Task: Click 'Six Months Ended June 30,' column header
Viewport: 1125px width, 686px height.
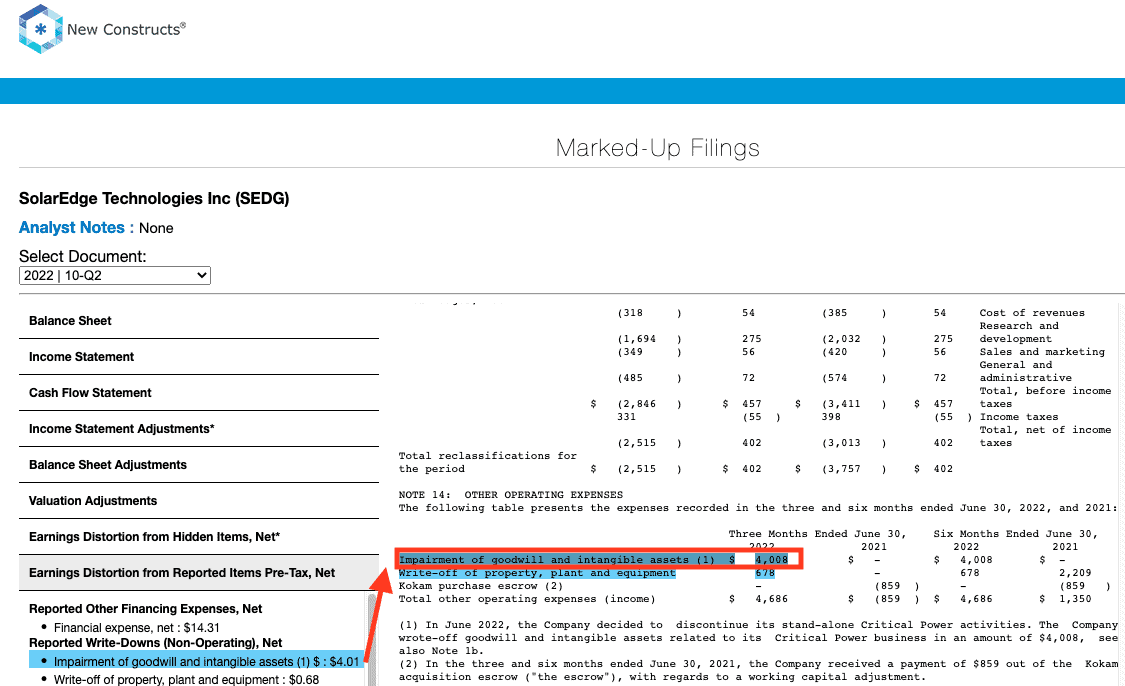Action: pos(1015,534)
